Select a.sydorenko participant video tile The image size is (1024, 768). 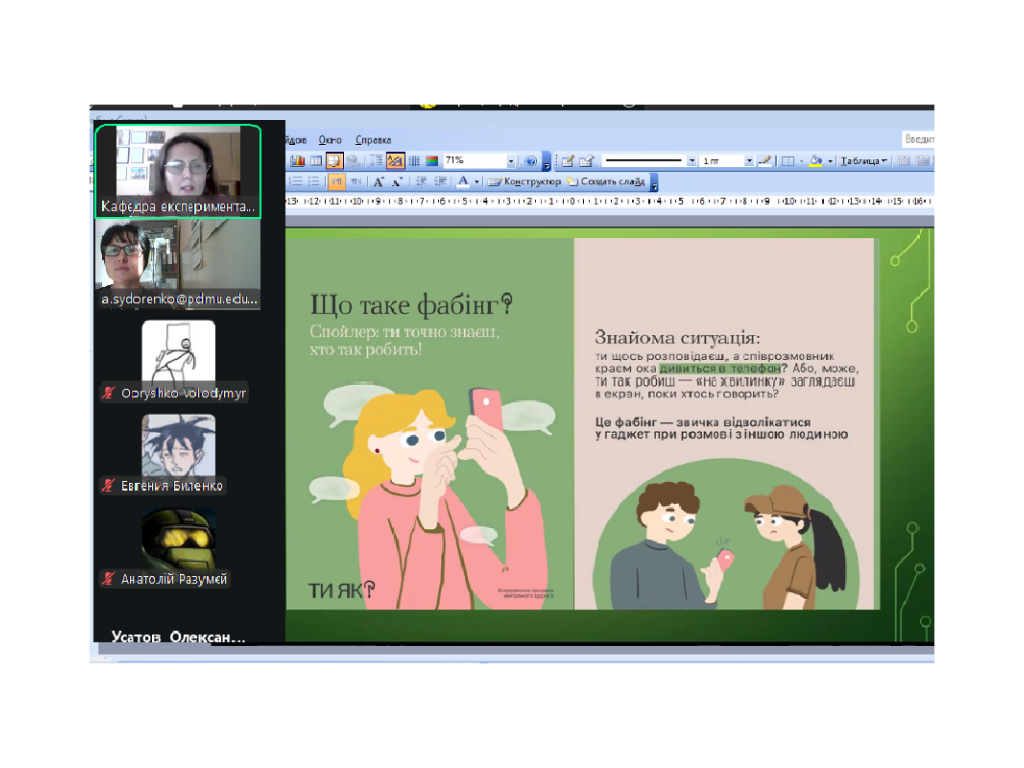pos(178,263)
